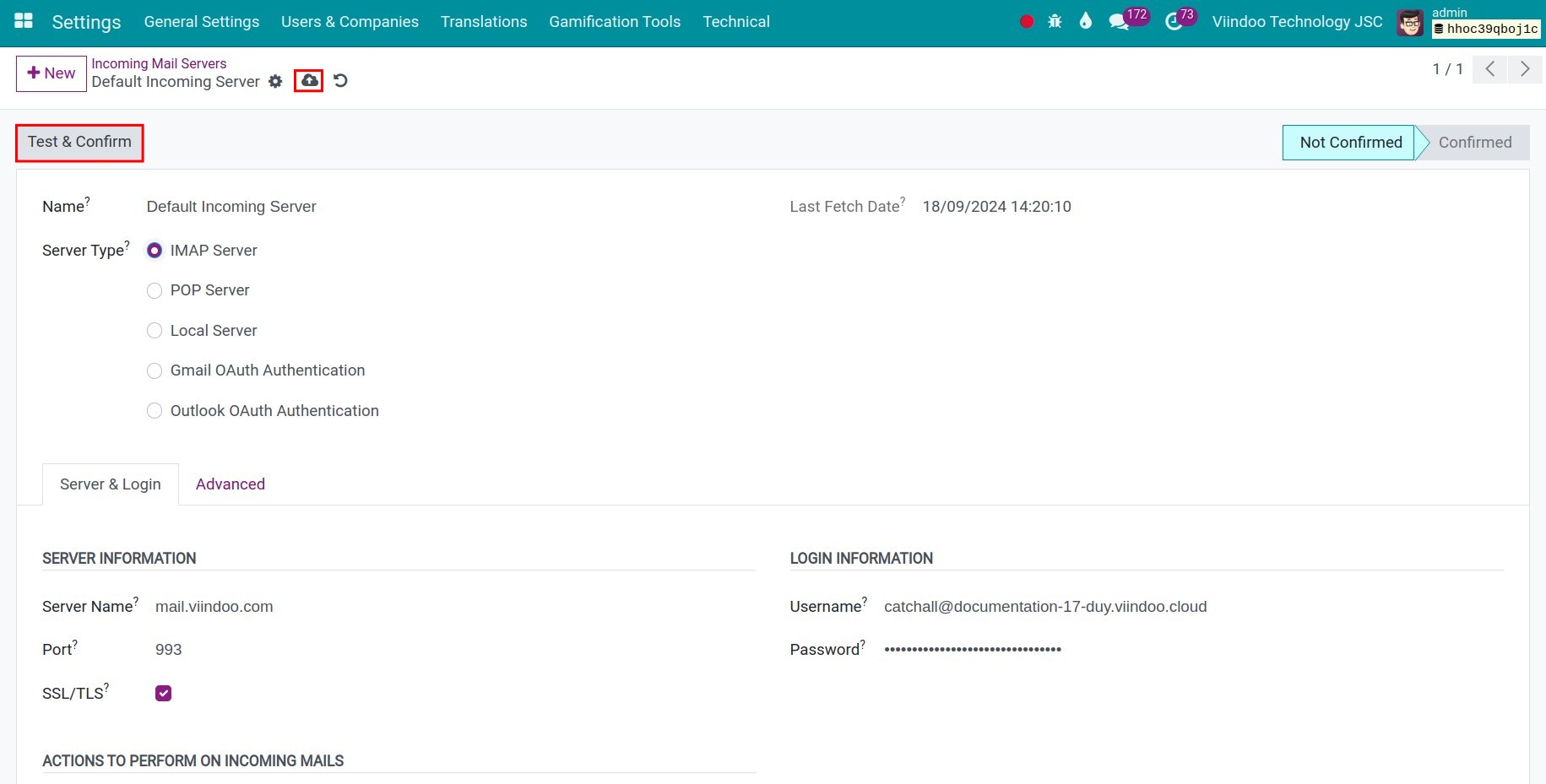This screenshot has height=784, width=1546.
Task: Go to previous record arrow
Action: 1490,69
